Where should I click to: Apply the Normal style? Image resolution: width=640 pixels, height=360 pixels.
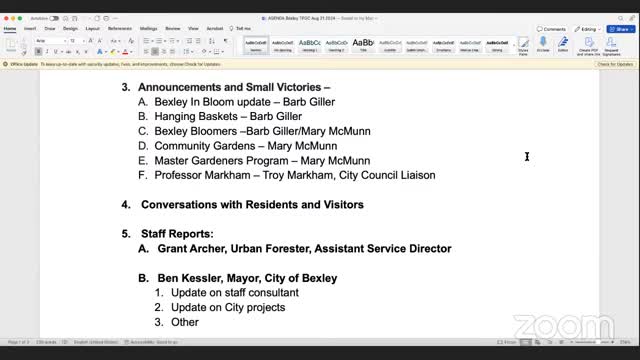click(x=256, y=45)
